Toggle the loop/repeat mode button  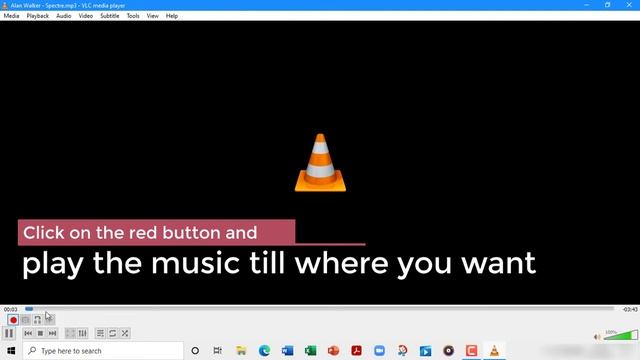tap(113, 333)
